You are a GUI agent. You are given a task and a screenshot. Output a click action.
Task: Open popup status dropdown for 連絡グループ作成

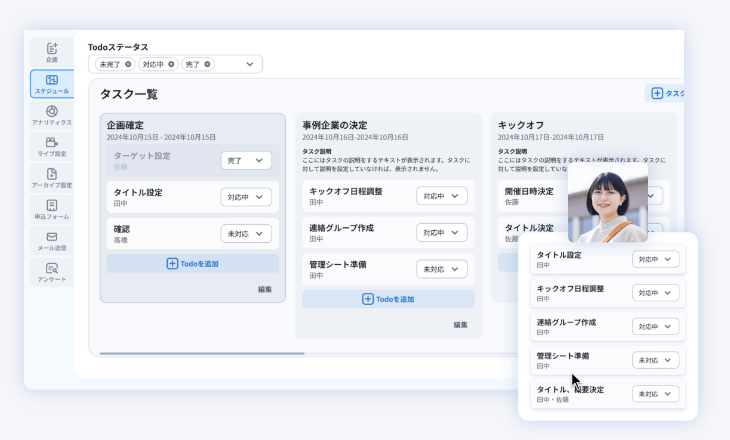point(655,326)
